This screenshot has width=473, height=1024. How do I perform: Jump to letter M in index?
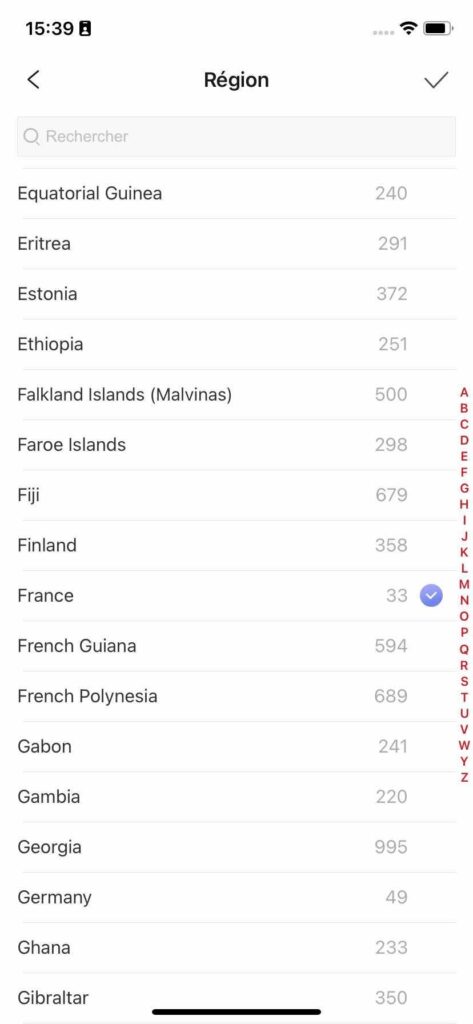(x=464, y=584)
